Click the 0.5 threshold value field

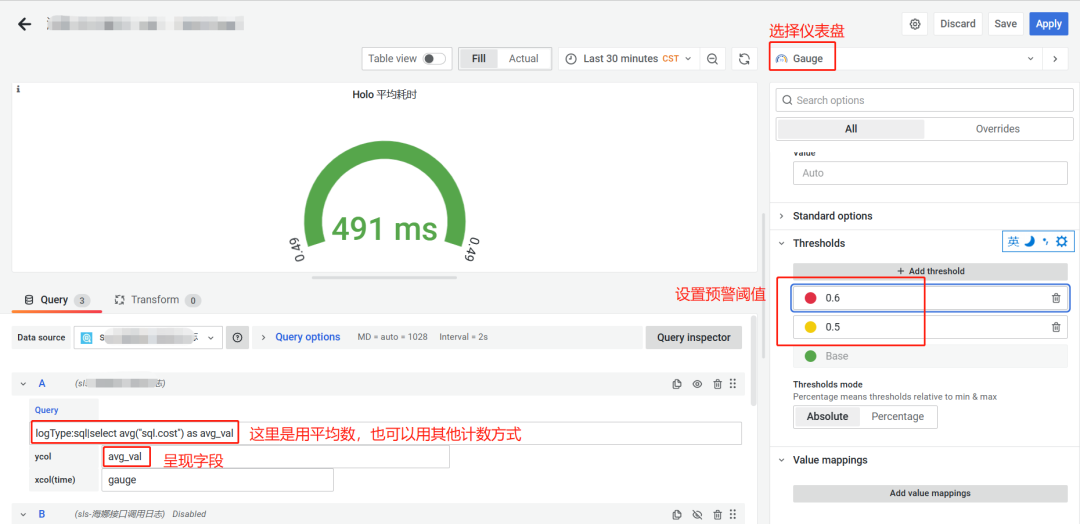(x=931, y=327)
